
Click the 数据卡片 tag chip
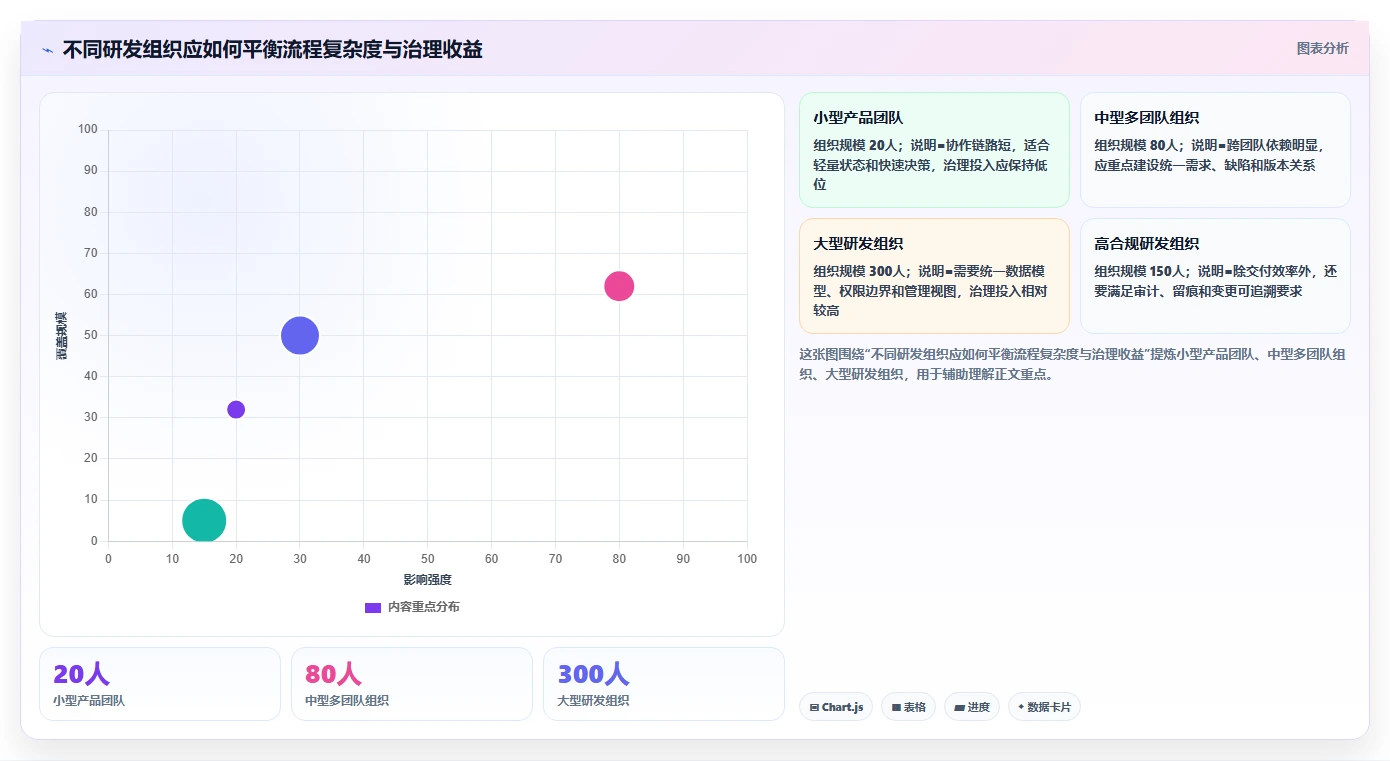(1044, 707)
